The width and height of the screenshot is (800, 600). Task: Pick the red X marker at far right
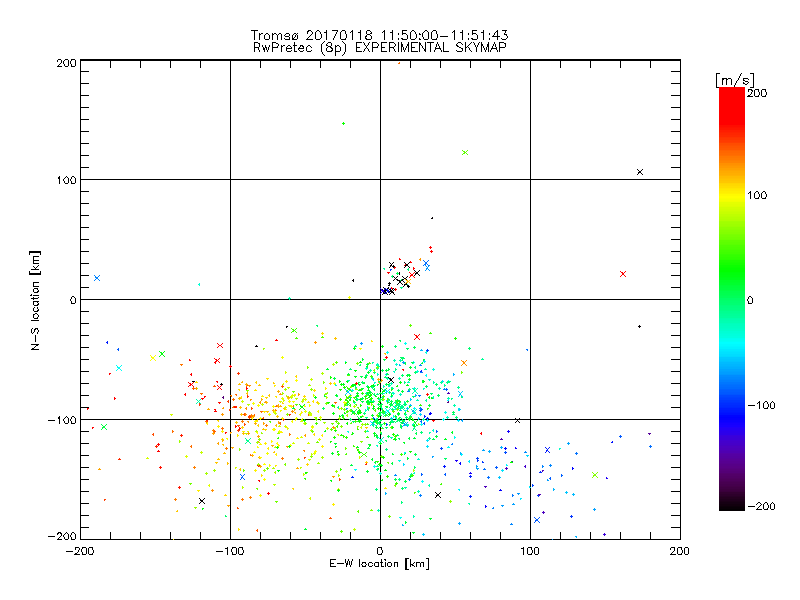(623, 274)
